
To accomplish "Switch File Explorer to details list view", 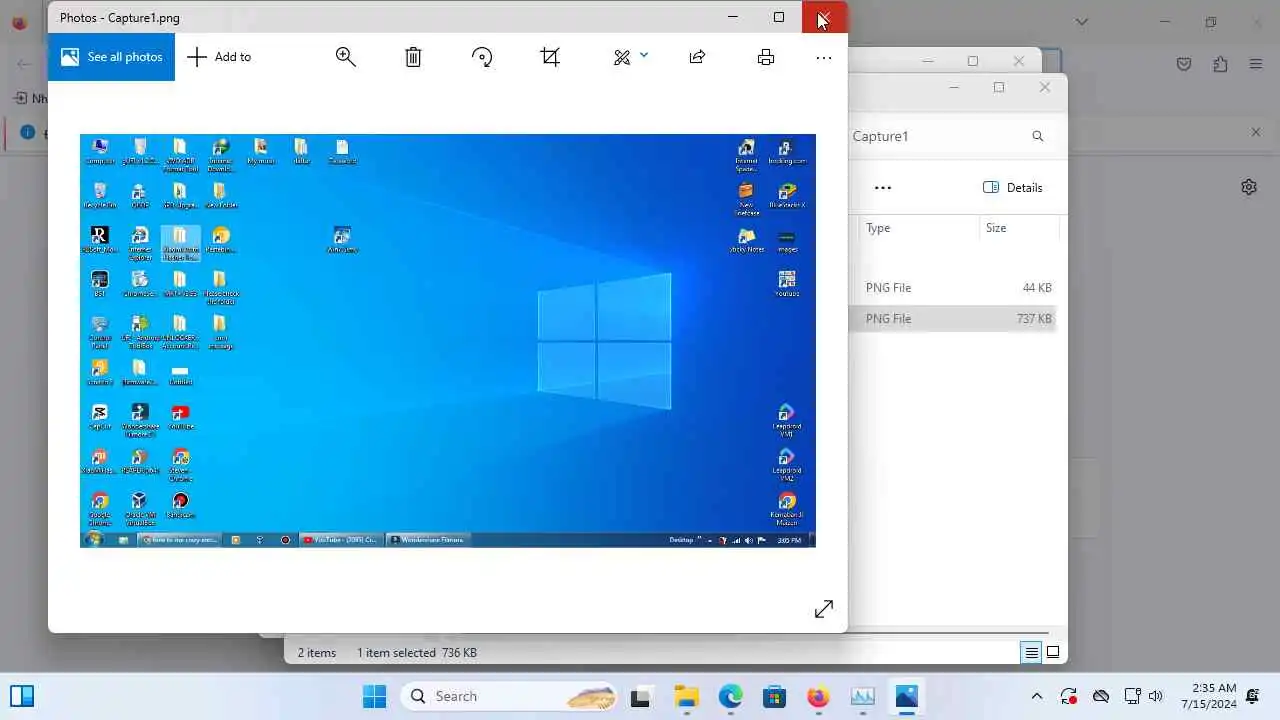I will click(x=1031, y=653).
